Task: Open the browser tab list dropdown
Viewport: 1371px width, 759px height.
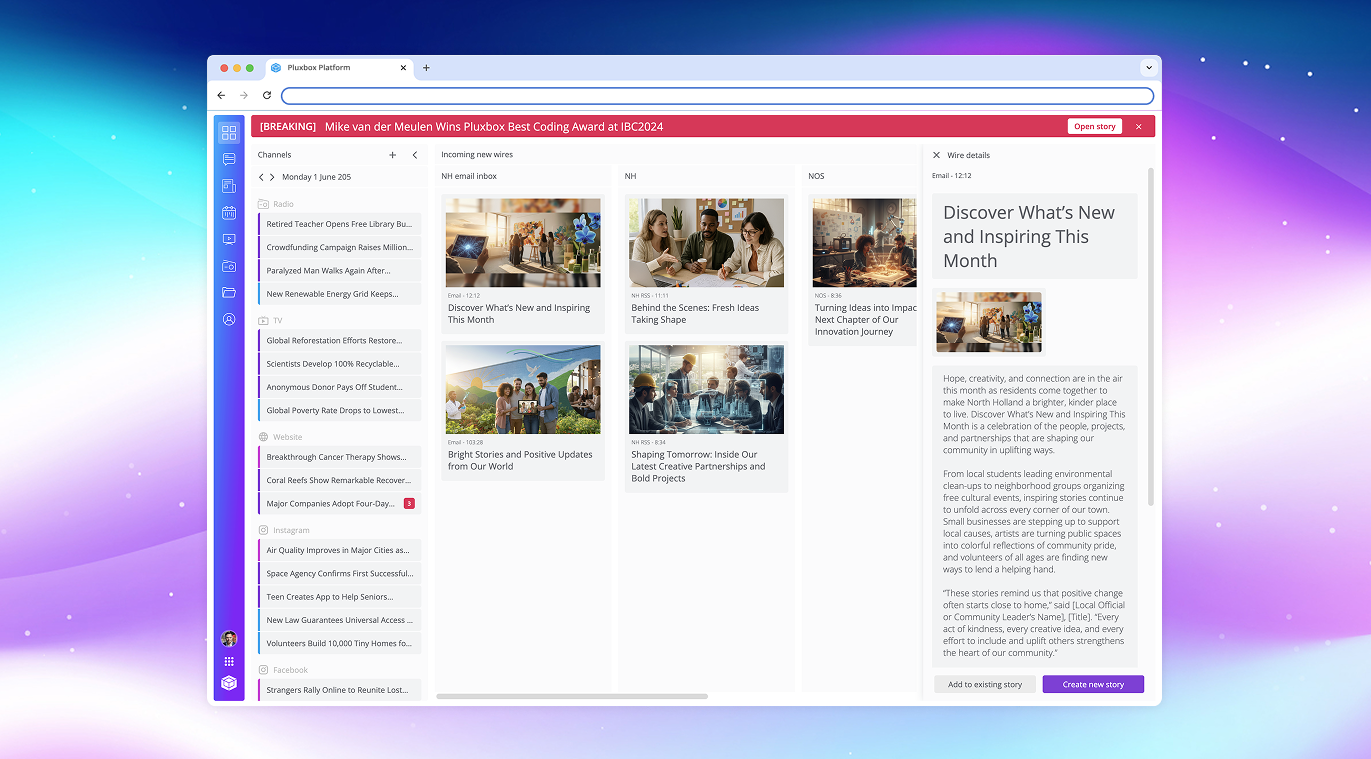Action: [1149, 68]
